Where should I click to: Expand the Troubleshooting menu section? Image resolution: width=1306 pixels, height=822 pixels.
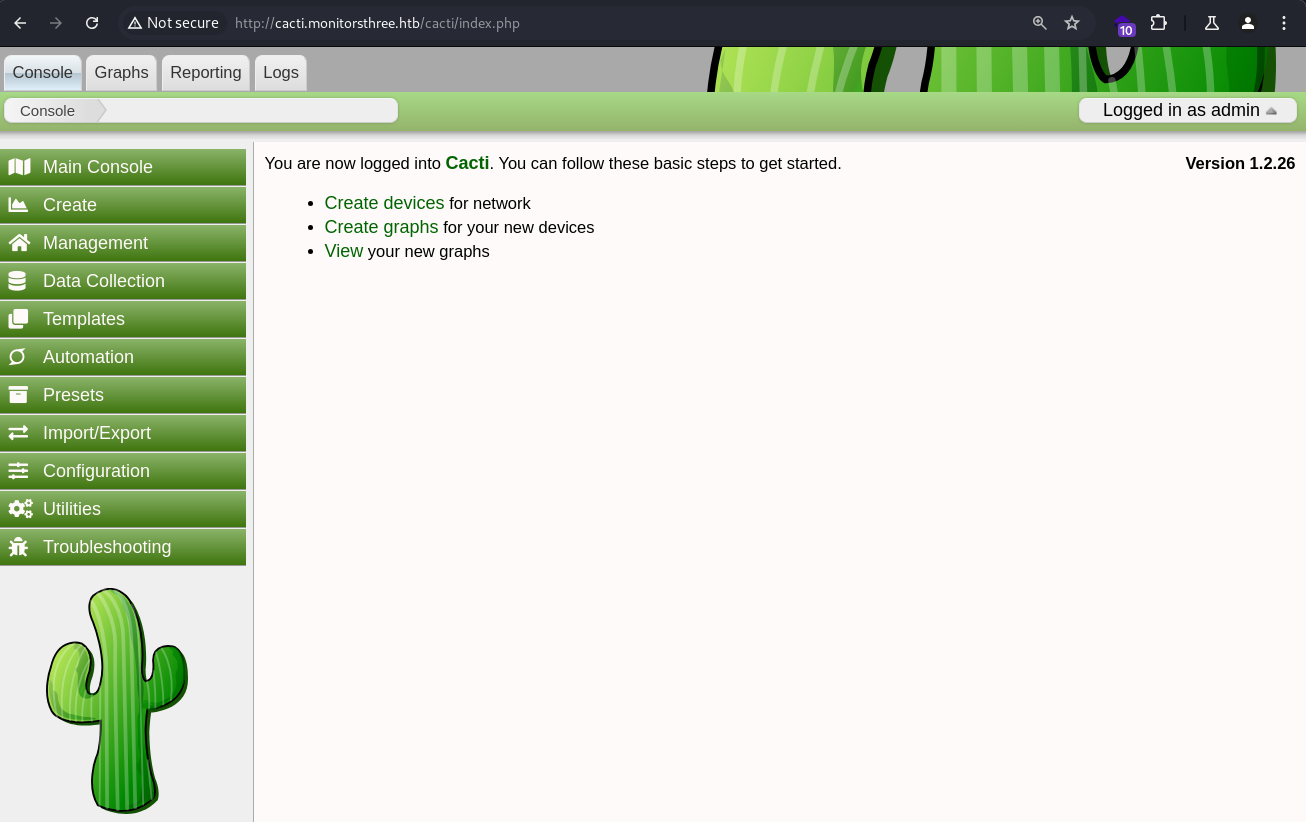tap(123, 547)
